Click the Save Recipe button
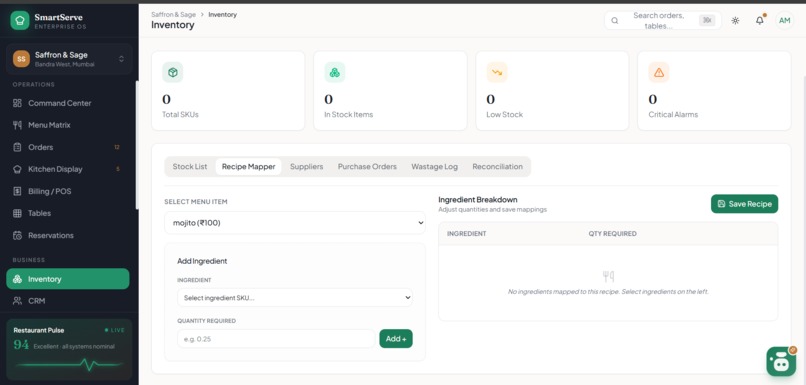806x385 pixels. pyautogui.click(x=744, y=204)
